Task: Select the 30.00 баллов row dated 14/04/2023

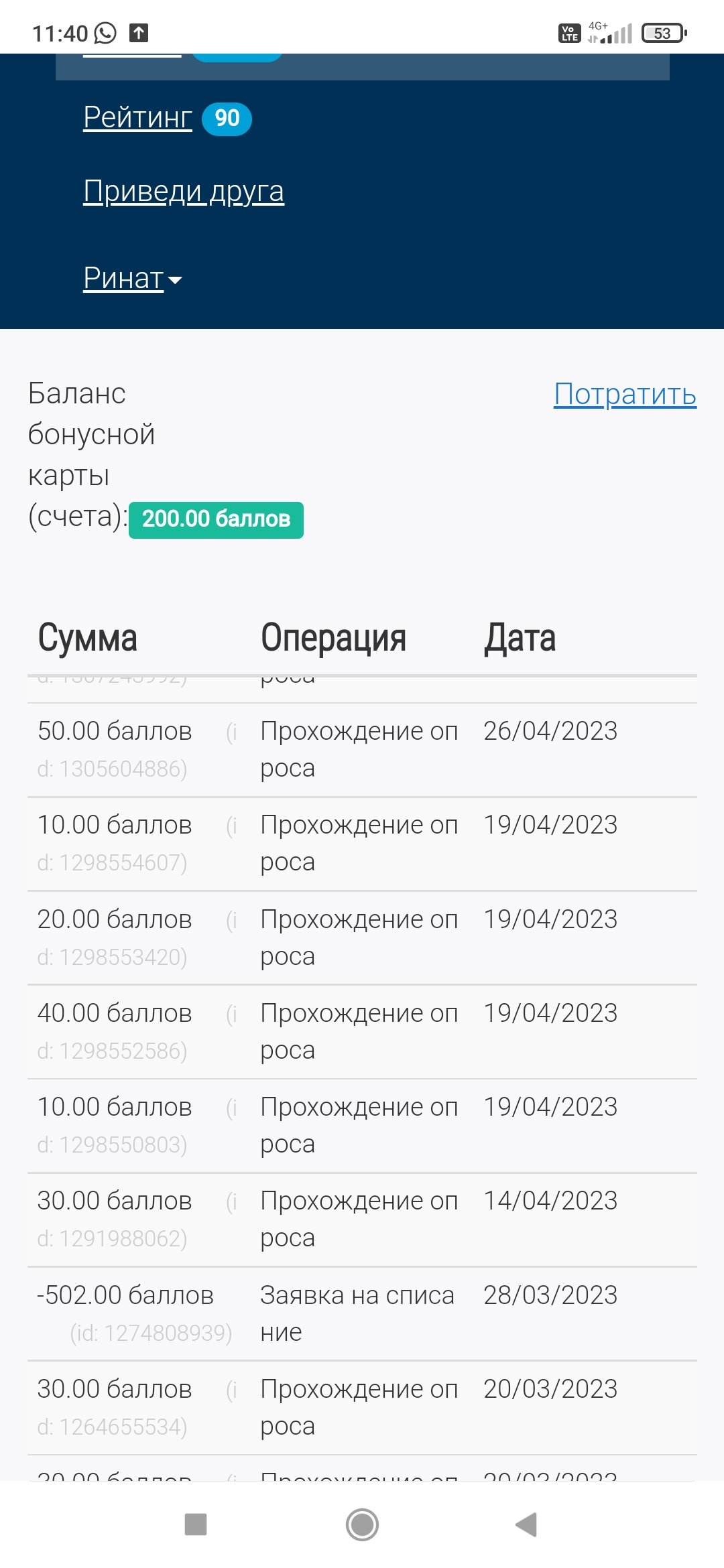Action: (x=362, y=1220)
